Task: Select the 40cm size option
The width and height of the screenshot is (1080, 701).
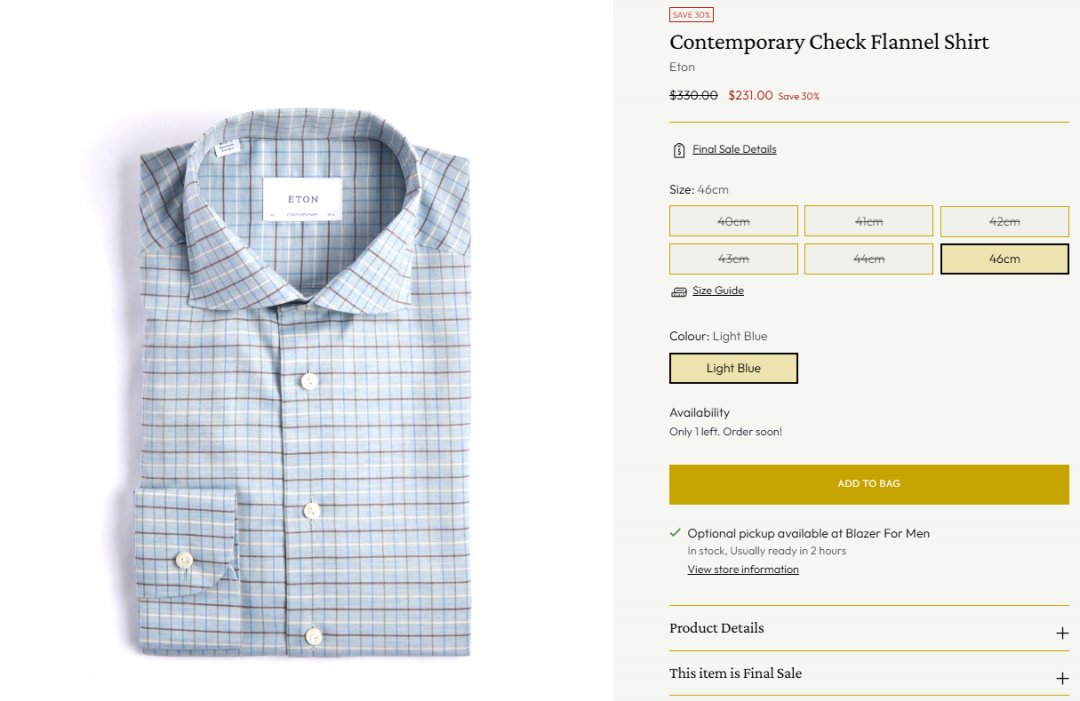Action: click(733, 221)
